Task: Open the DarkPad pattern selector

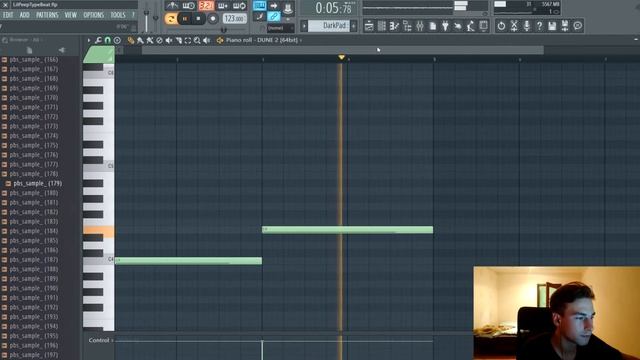Action: pyautogui.click(x=329, y=26)
